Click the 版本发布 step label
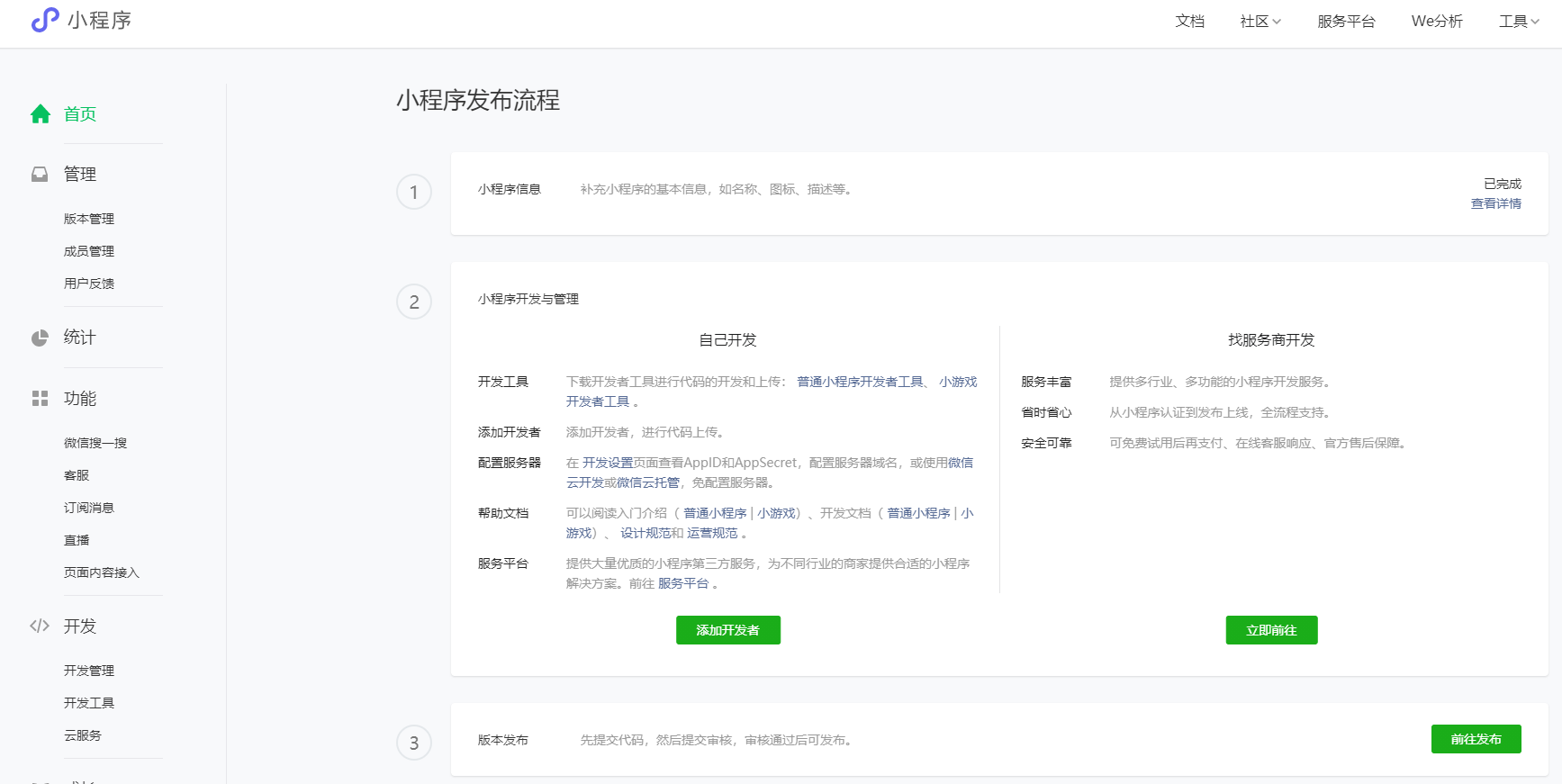Image resolution: width=1562 pixels, height=784 pixels. 503,740
